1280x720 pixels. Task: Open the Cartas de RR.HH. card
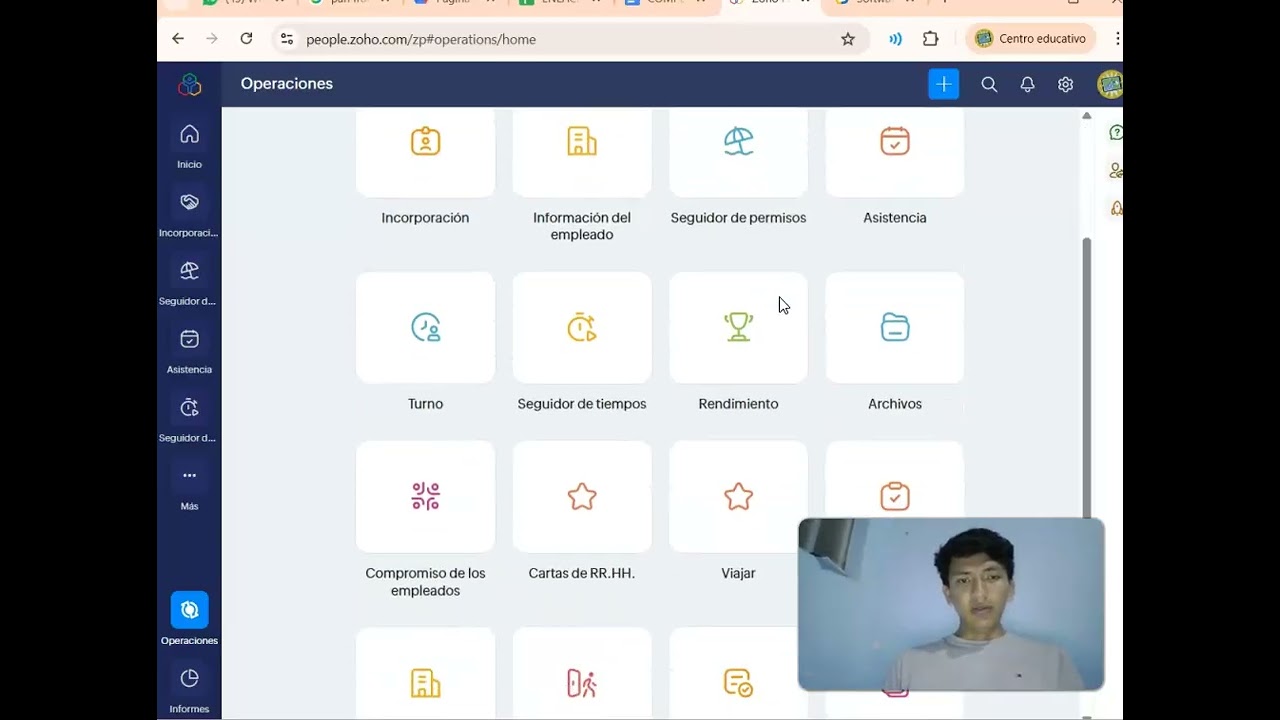[582, 497]
